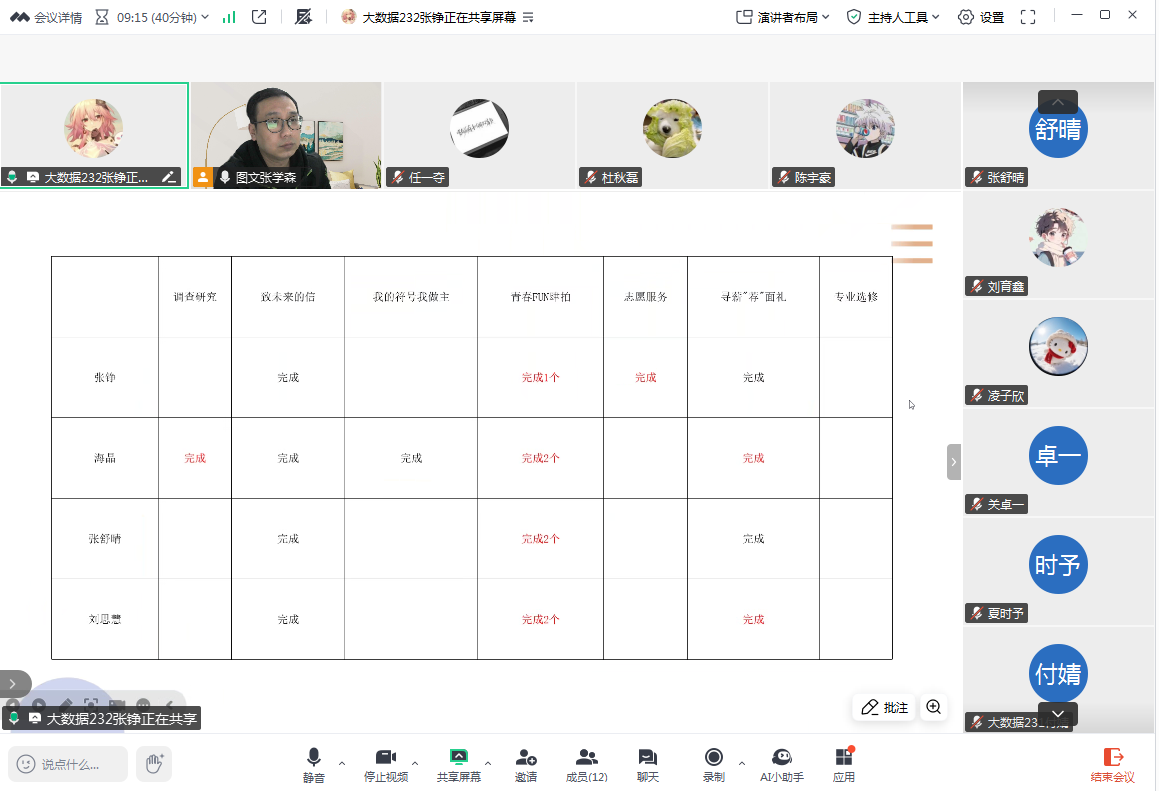Viewport: 1159px width, 791px height.
Task: Click the raise hand icon
Action: coord(154,764)
